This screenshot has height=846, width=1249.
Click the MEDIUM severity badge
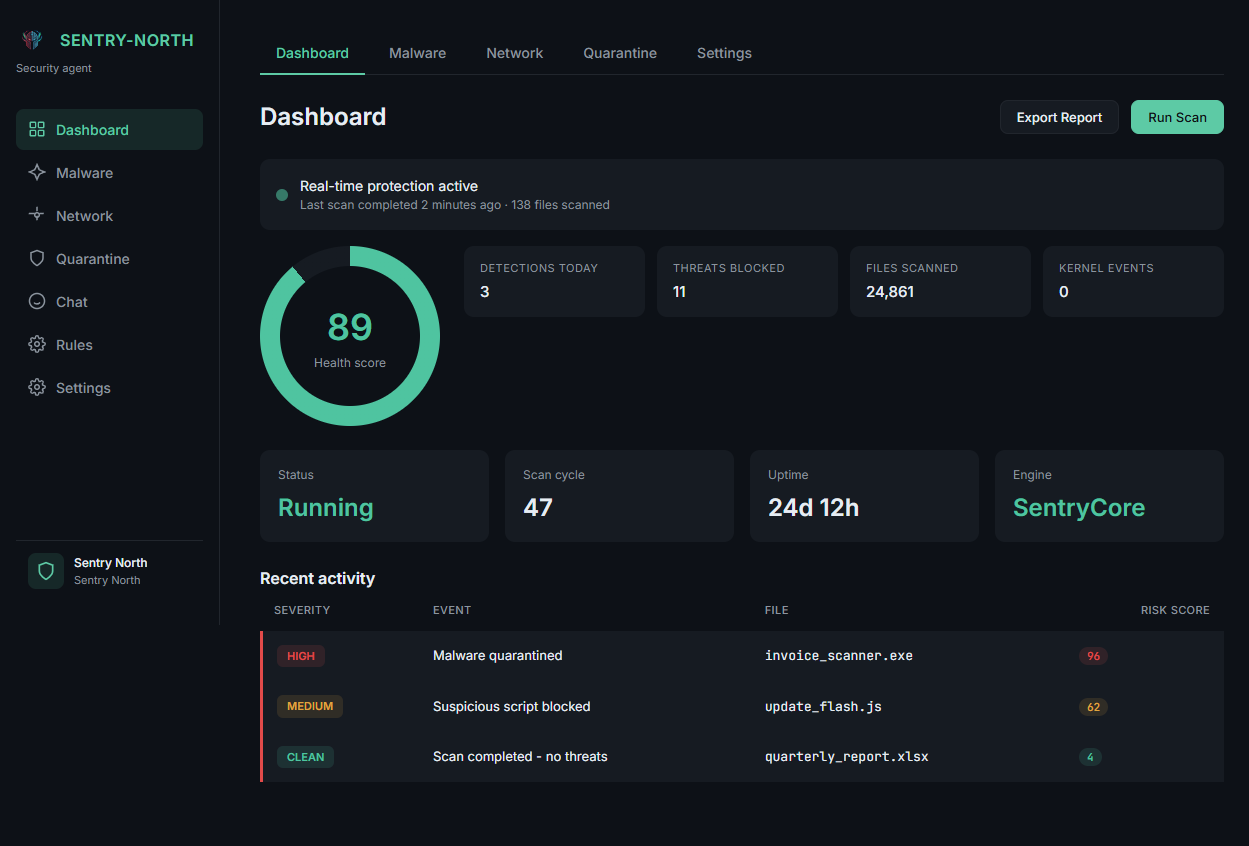point(310,706)
